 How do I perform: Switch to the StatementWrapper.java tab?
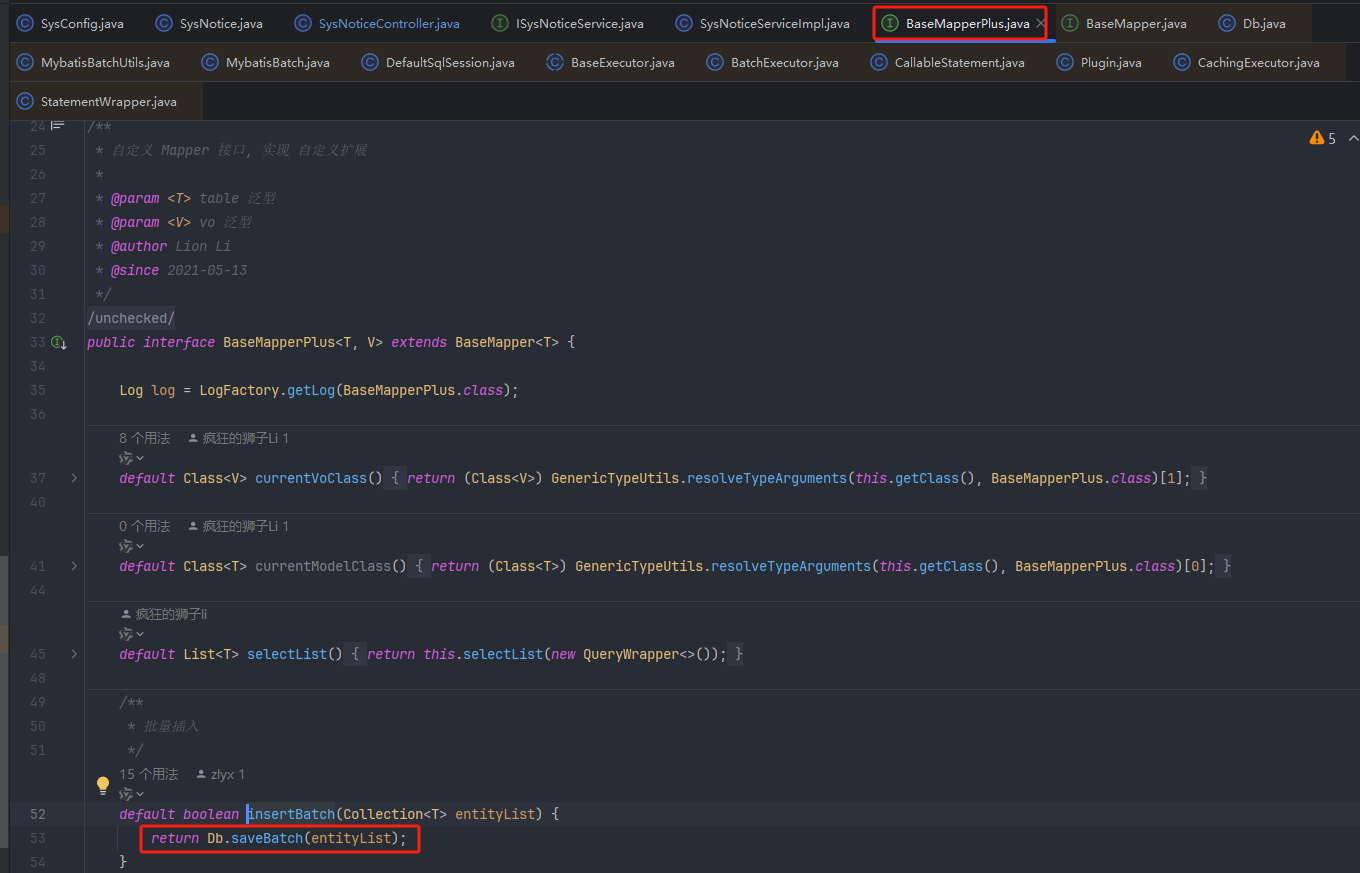click(108, 102)
